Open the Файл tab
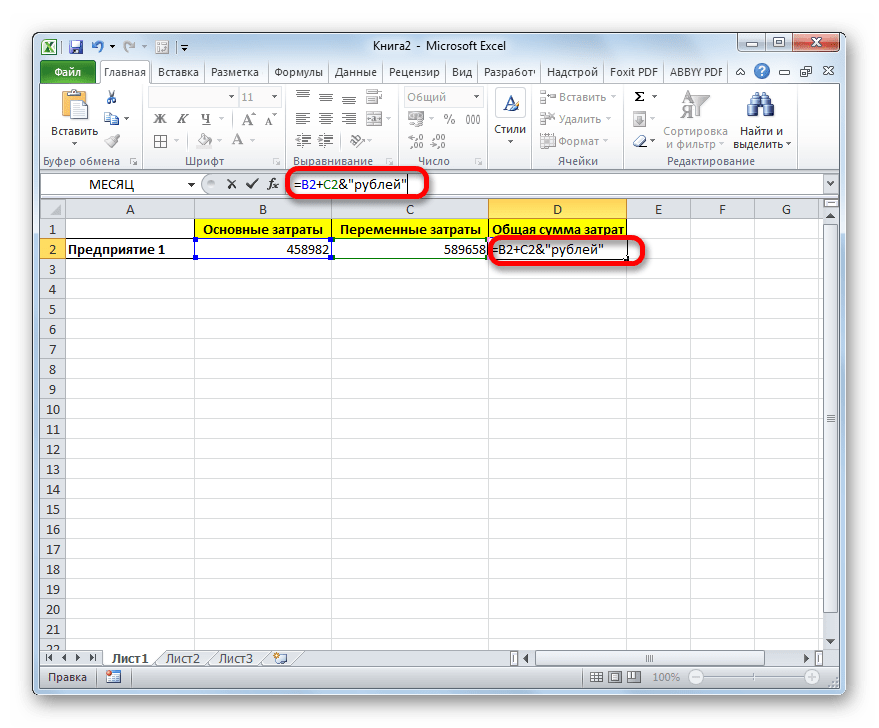The width and height of the screenshot is (879, 728). (68, 72)
